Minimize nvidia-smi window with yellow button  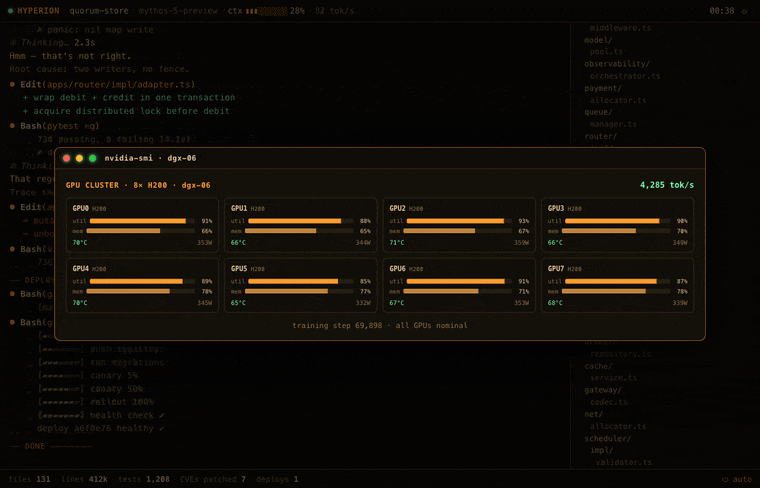point(79,158)
